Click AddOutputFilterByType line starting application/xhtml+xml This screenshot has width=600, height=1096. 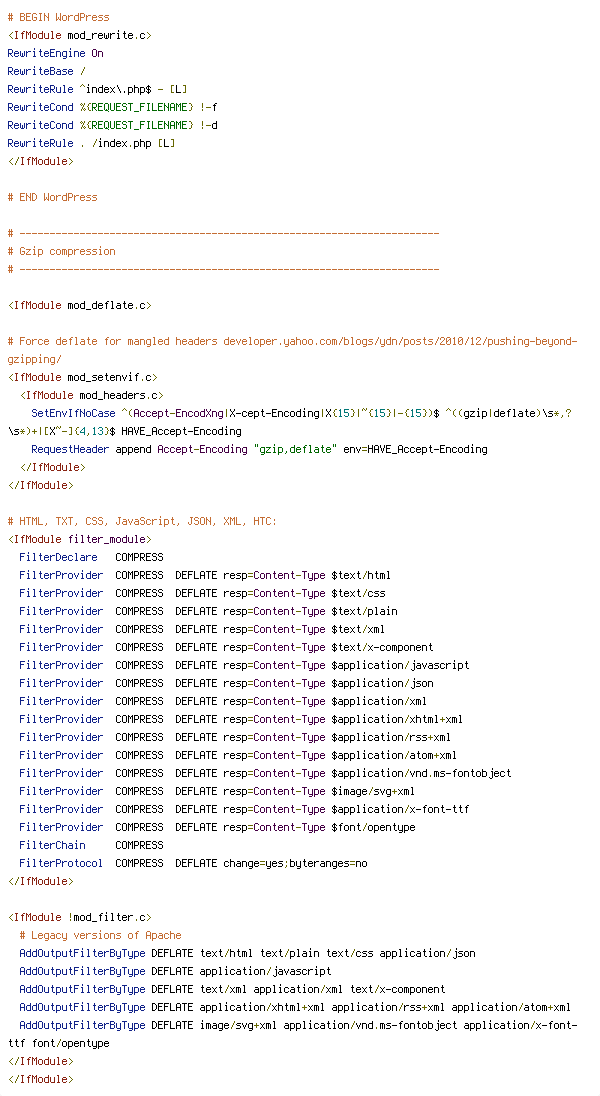click(x=295, y=1007)
